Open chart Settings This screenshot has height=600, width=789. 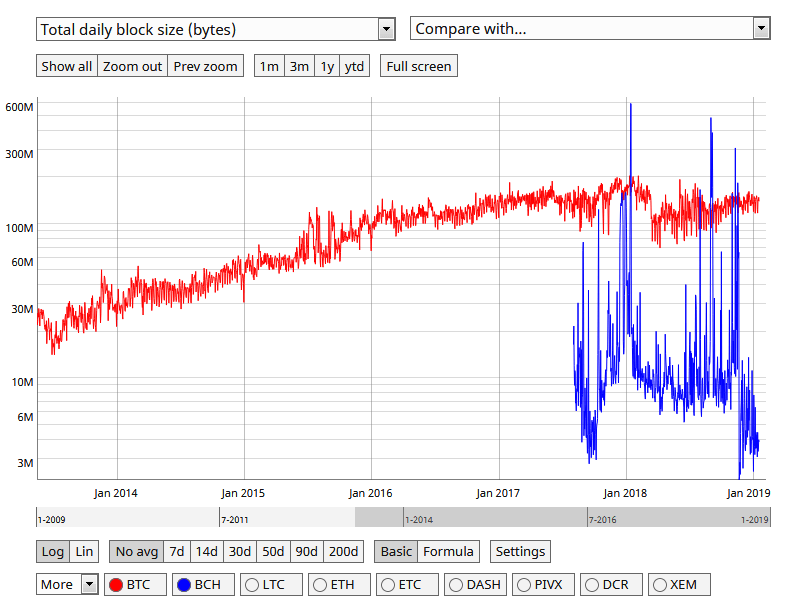coord(520,551)
